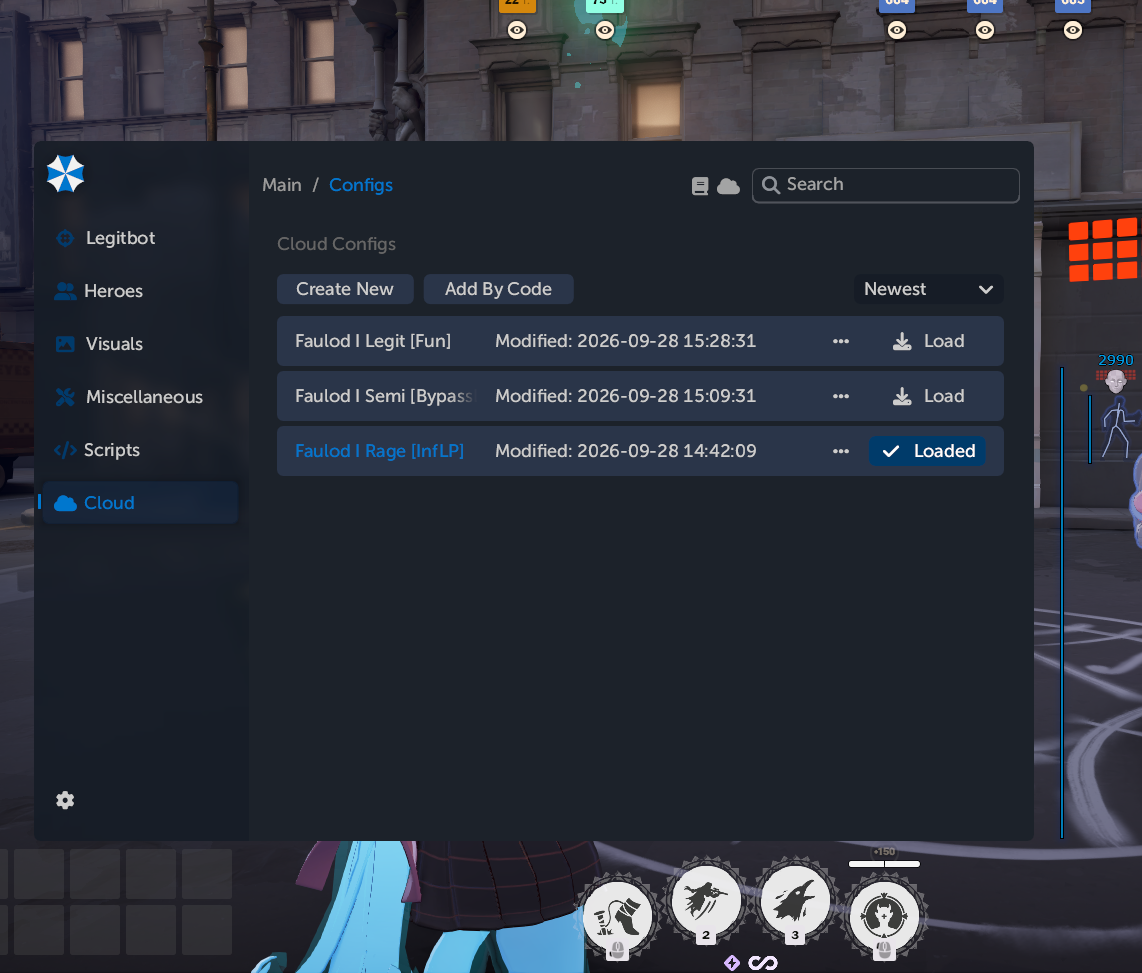Screen dimensions: 1142x973
Task: Click the raven ability icon numbered 3
Action: (795, 904)
